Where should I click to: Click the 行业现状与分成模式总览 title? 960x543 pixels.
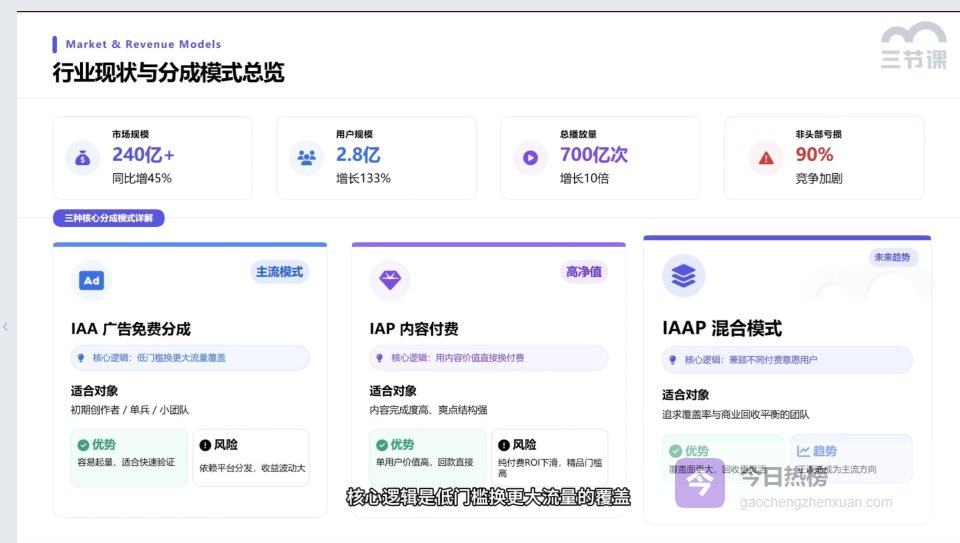pos(168,72)
